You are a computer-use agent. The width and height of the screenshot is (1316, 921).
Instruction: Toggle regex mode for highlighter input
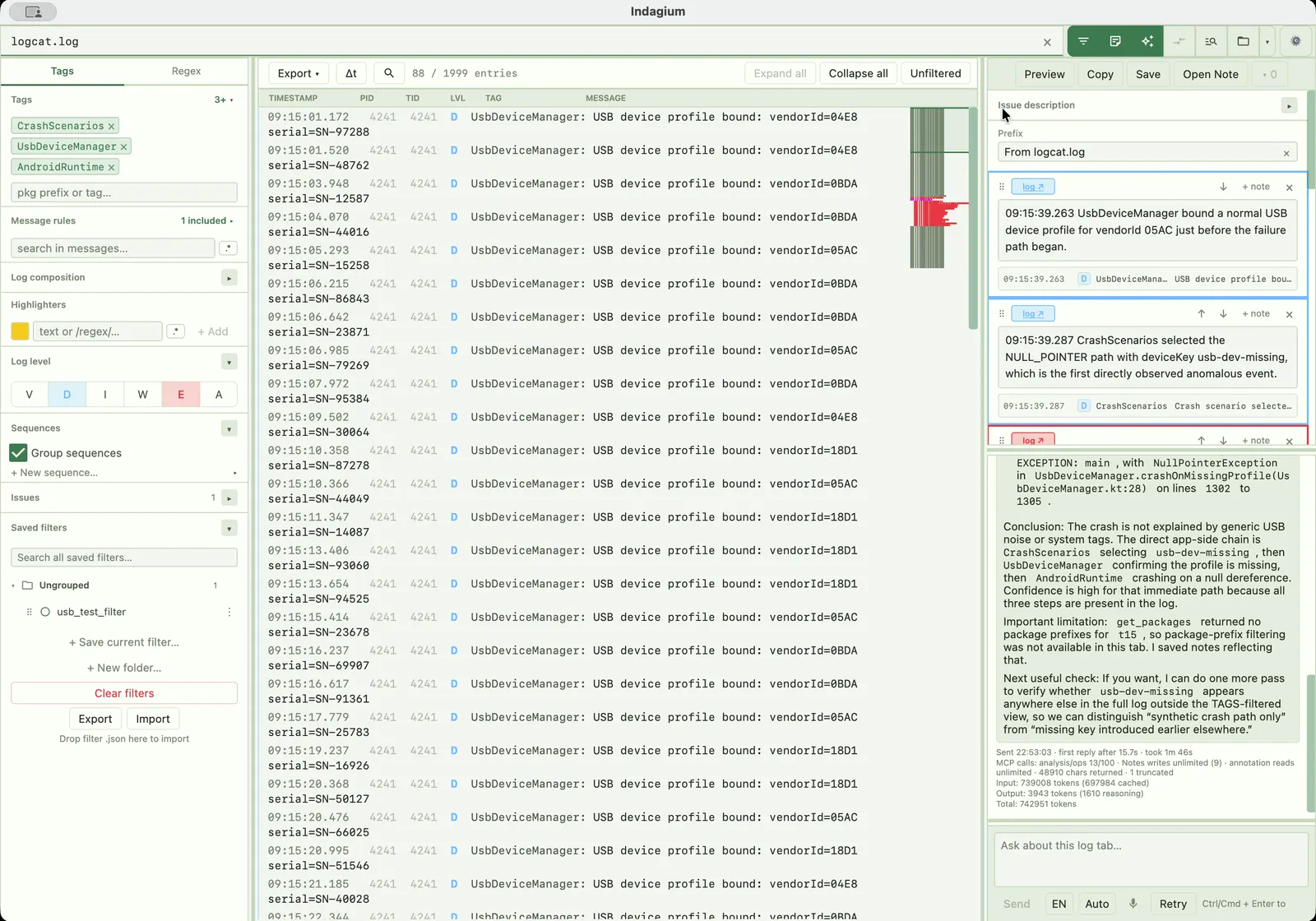[x=175, y=331]
